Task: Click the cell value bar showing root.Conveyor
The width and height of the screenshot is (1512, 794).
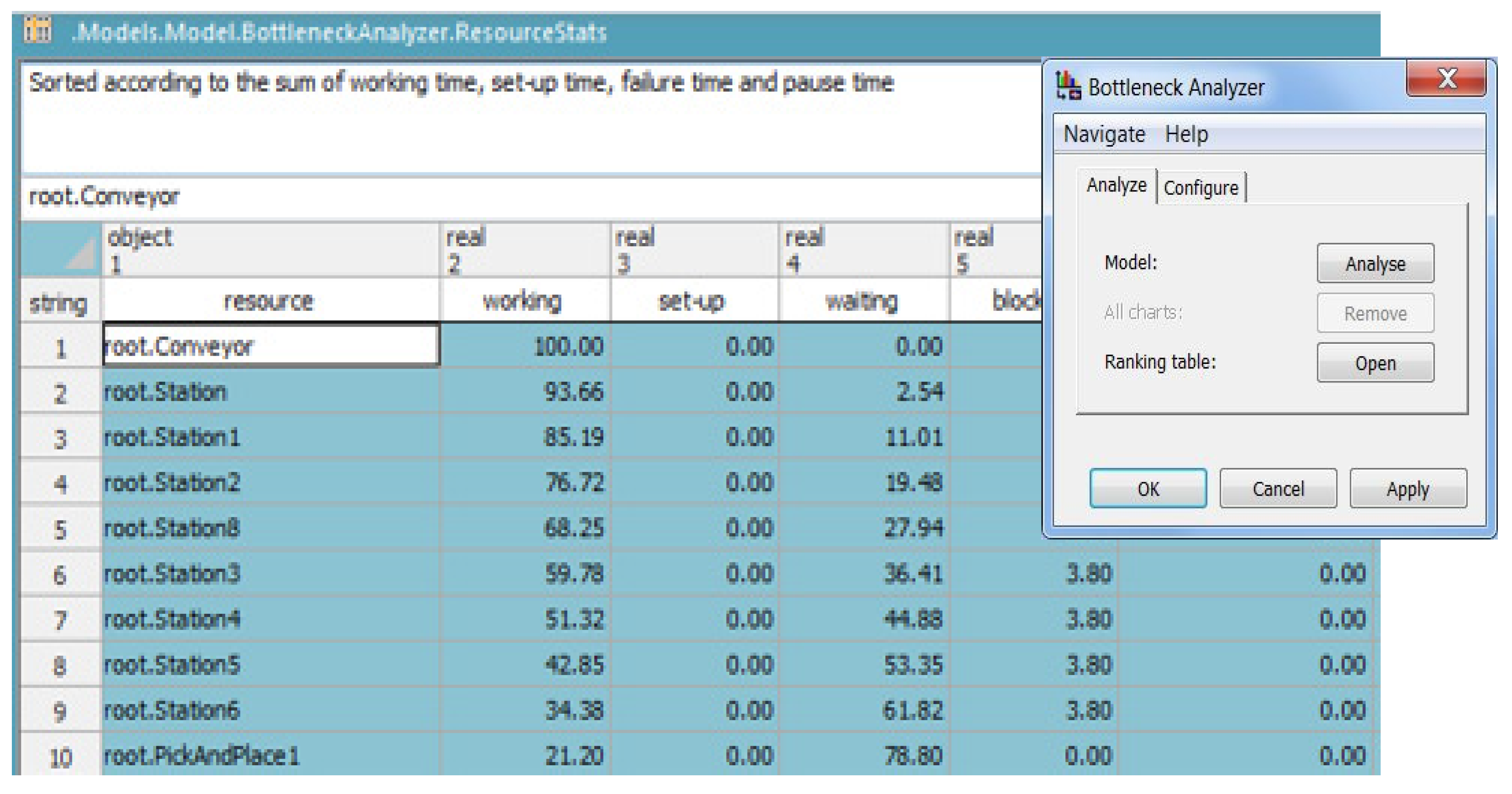Action: [528, 197]
